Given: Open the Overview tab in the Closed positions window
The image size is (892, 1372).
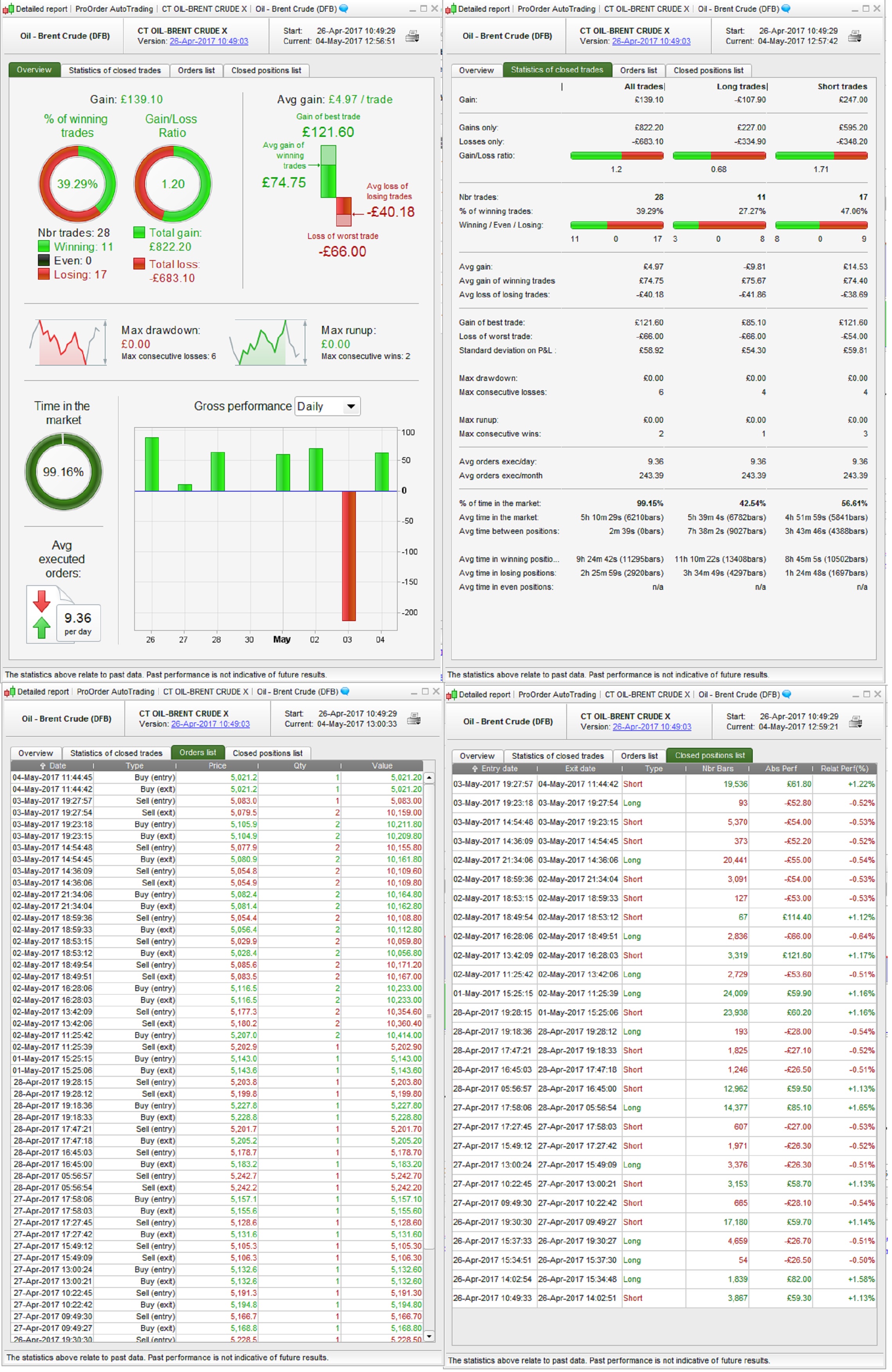Looking at the screenshot, I should [477, 756].
